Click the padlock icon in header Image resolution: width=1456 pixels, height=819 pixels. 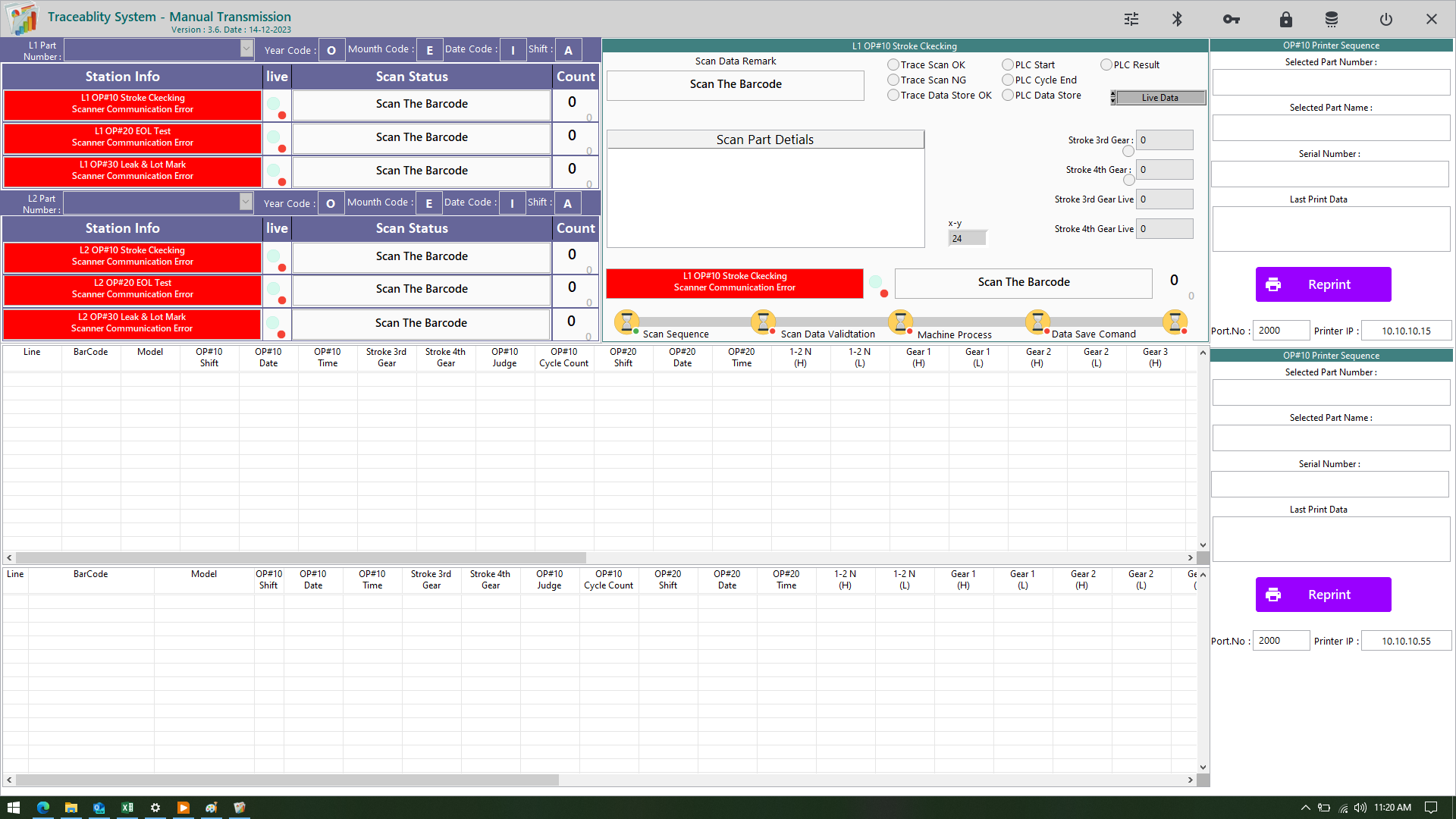click(x=1286, y=19)
